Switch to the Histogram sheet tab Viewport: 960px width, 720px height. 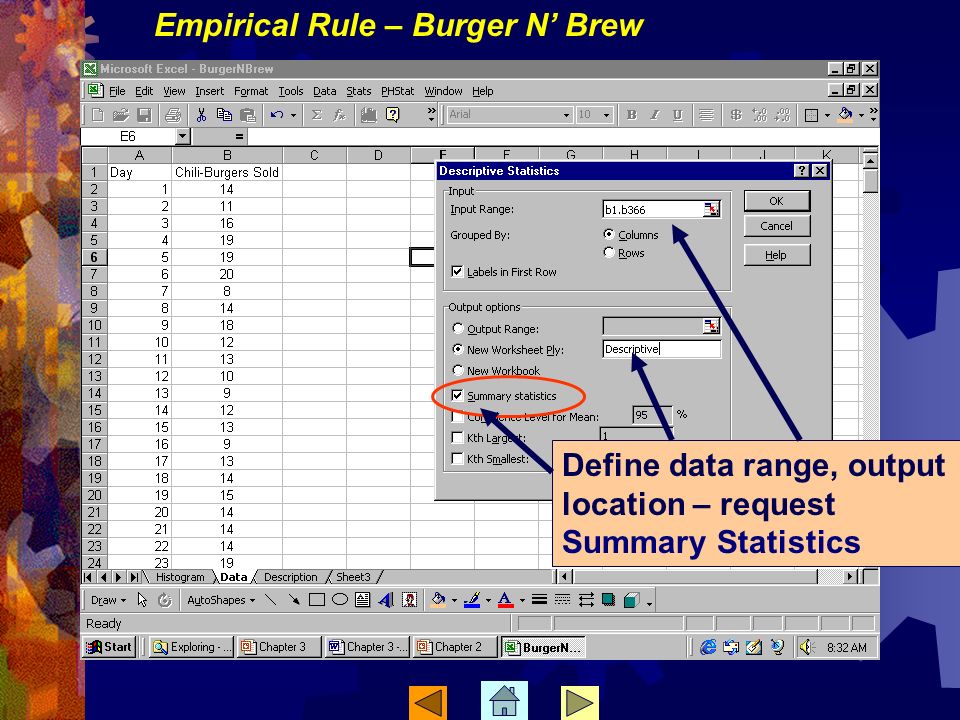pos(180,577)
